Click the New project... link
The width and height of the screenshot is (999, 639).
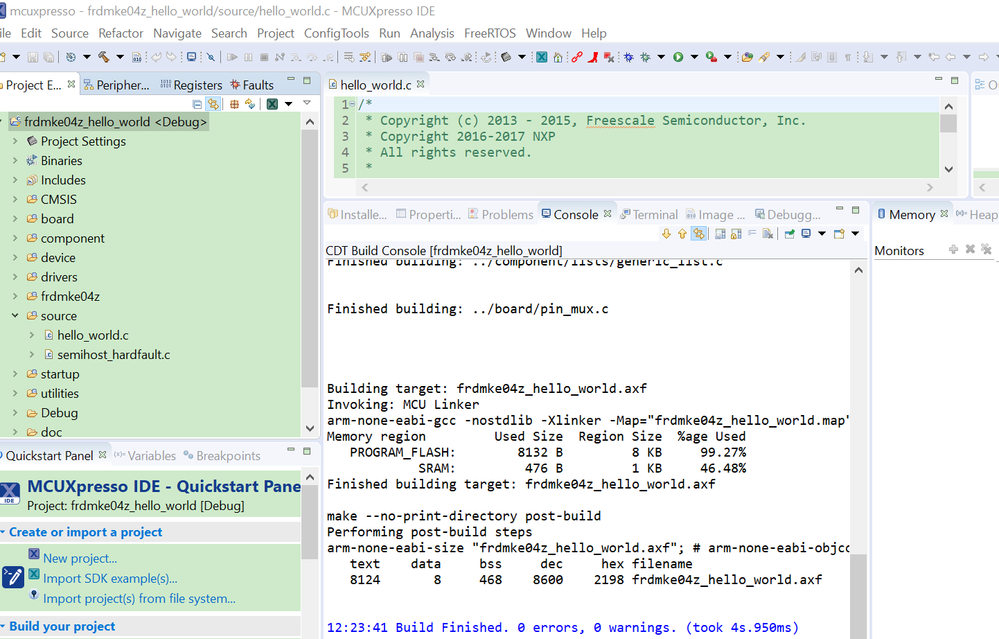80,558
